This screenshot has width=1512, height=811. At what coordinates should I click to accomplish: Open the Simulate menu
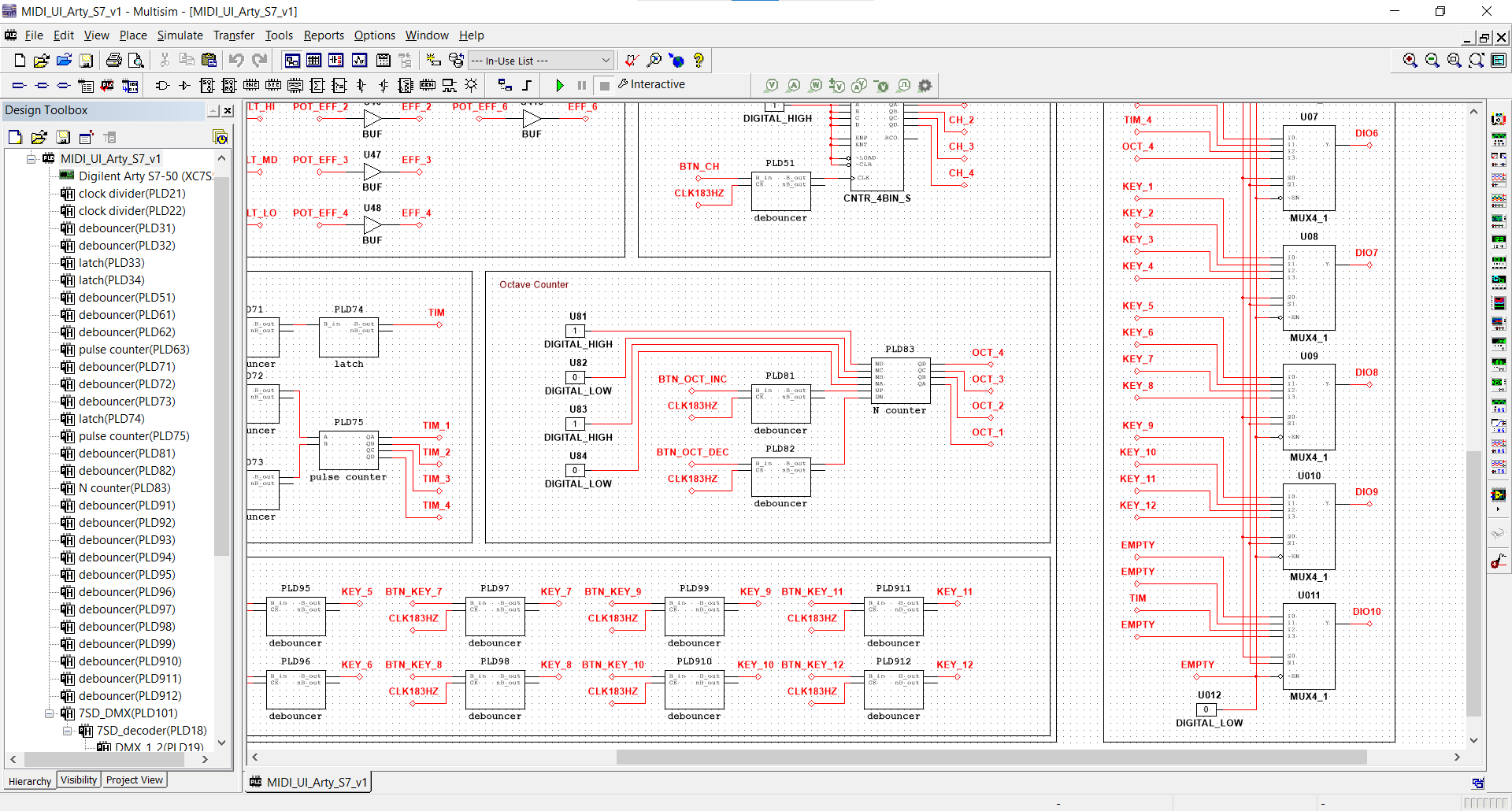[x=180, y=35]
